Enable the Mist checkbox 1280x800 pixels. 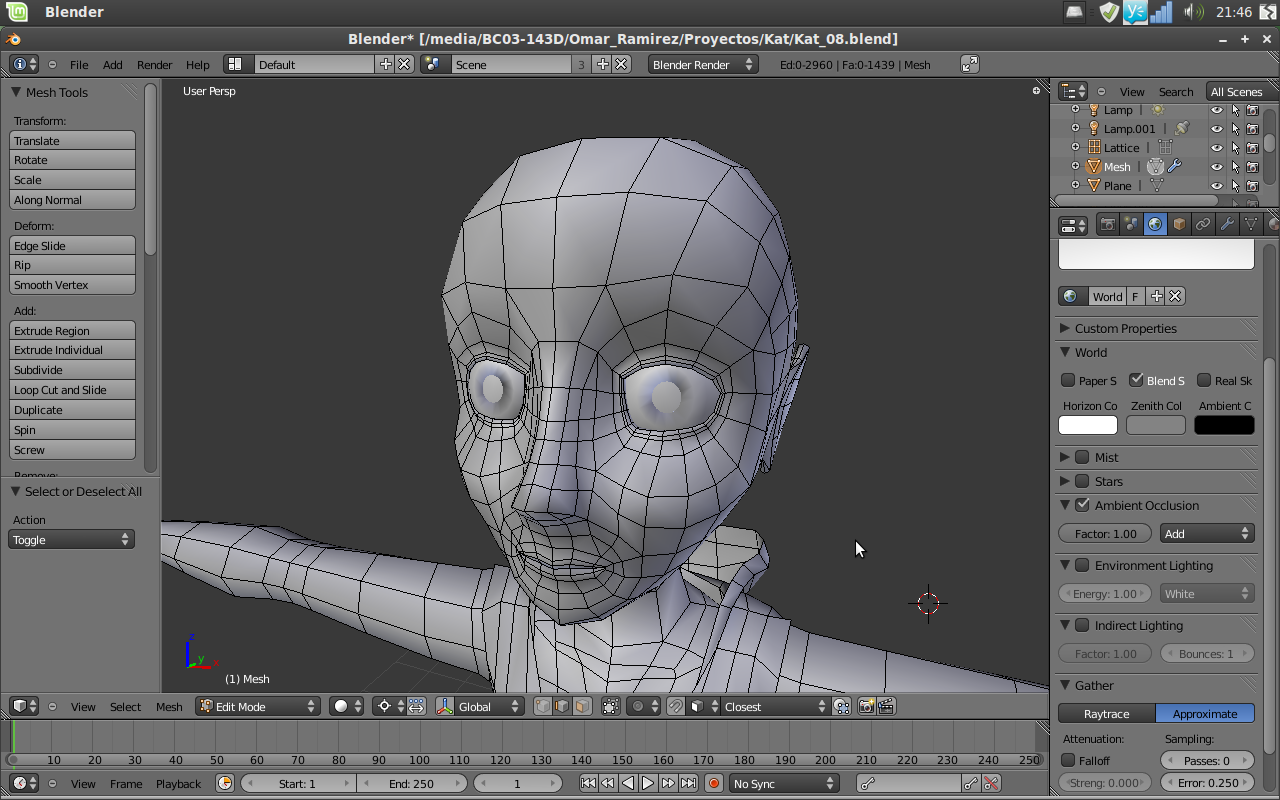(x=1082, y=457)
